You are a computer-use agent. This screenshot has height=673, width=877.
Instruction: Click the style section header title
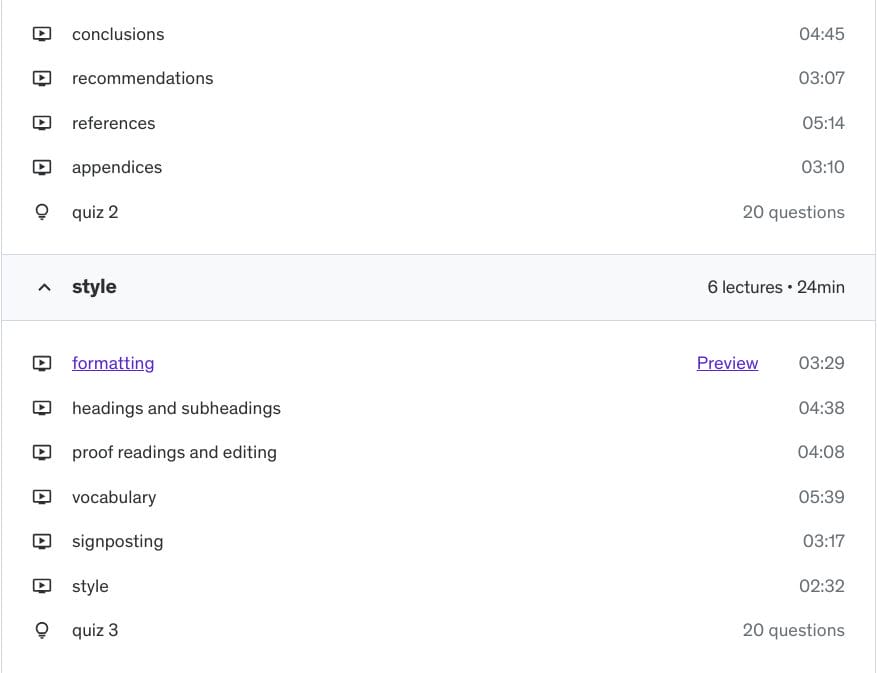pos(94,287)
